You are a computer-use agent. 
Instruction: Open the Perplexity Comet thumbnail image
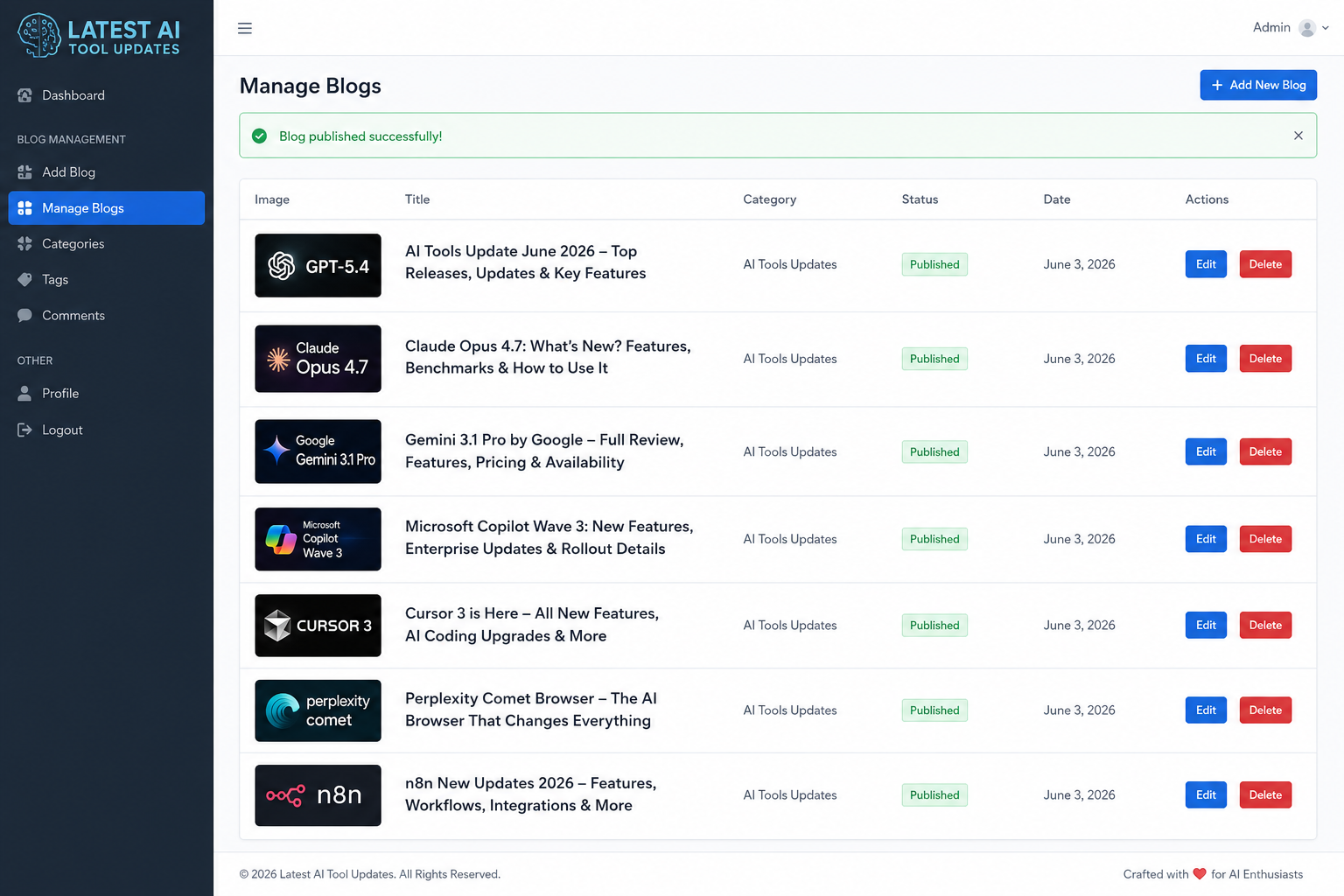(x=318, y=710)
